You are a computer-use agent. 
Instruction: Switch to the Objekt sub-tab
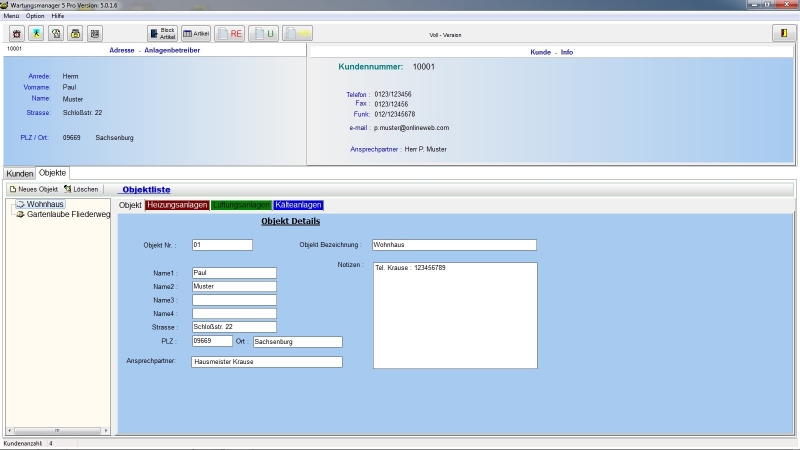(x=130, y=205)
